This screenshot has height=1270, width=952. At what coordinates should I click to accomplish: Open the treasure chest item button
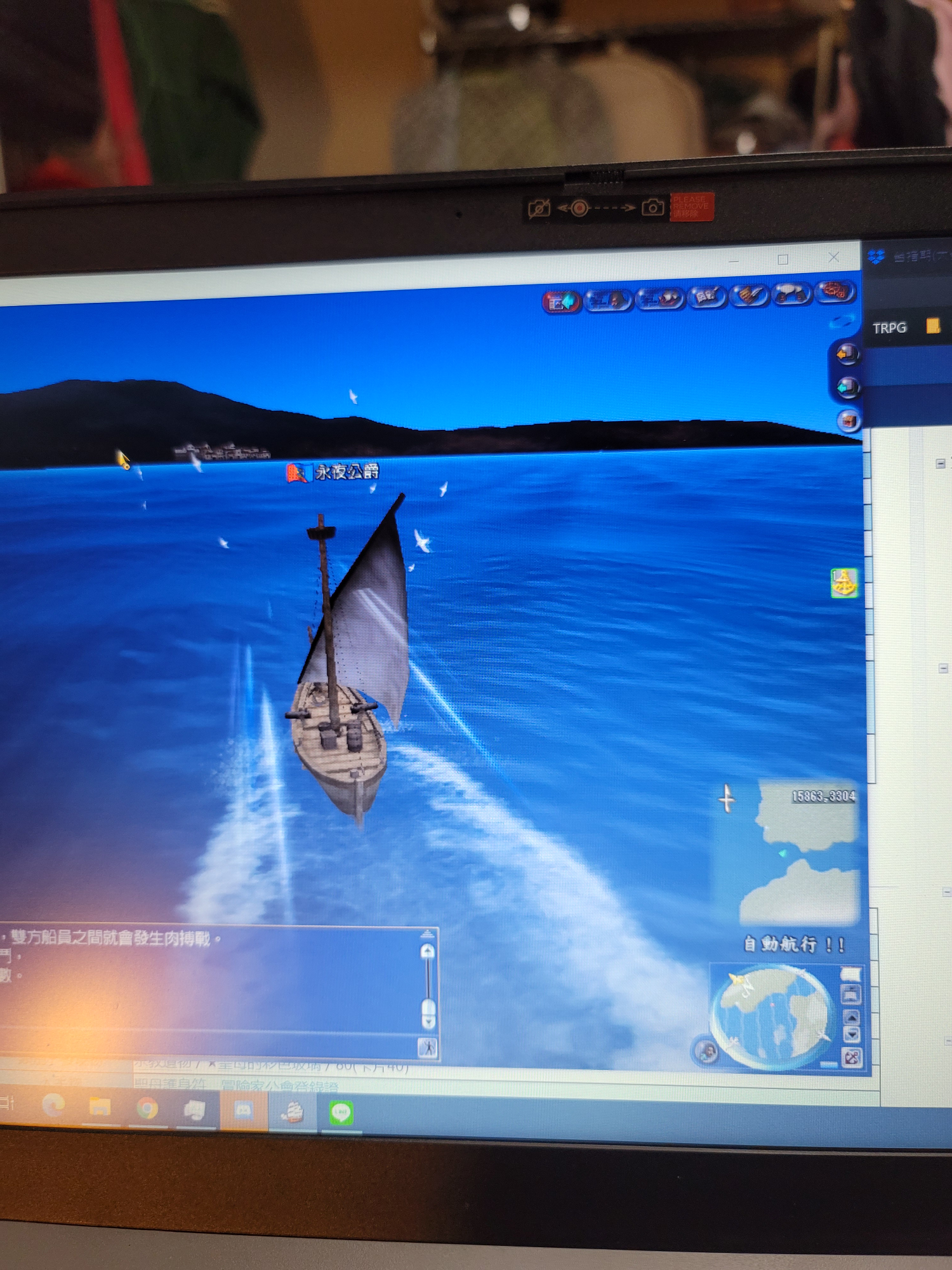coord(849,420)
